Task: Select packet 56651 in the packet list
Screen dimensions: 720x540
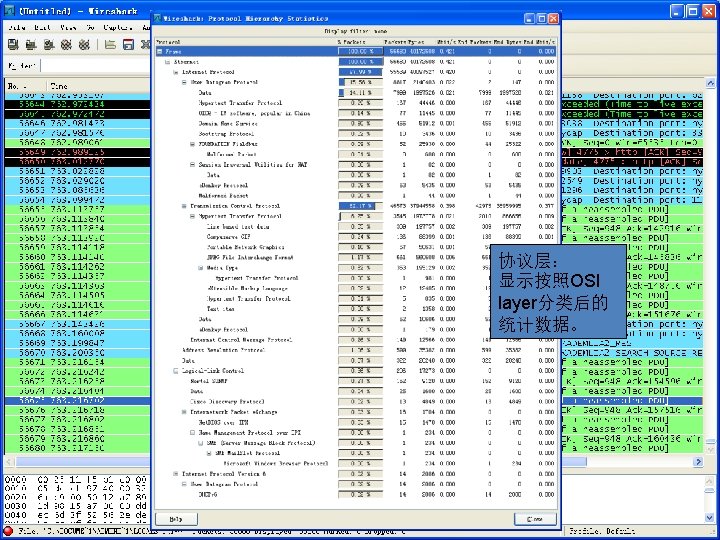Action: click(x=77, y=171)
